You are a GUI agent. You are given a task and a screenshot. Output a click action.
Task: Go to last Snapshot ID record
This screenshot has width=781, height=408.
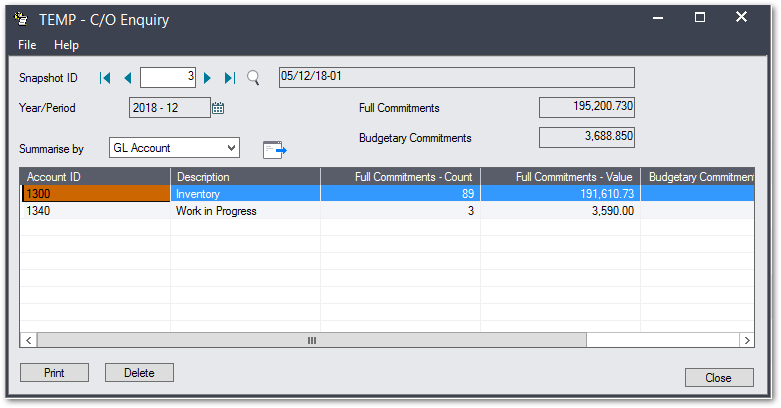coord(230,78)
